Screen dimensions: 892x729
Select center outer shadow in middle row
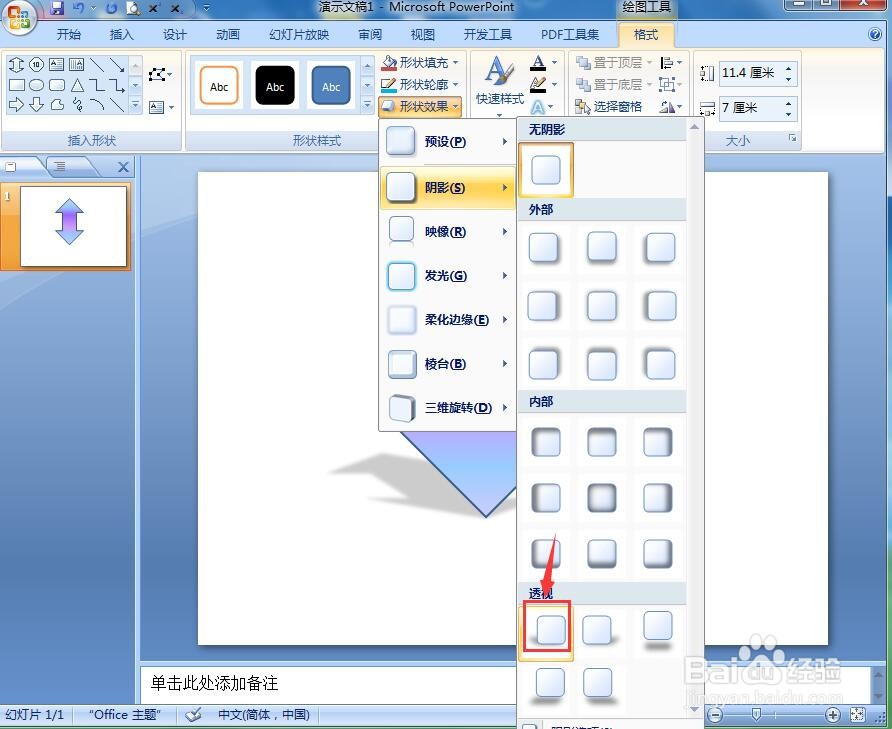(x=601, y=306)
